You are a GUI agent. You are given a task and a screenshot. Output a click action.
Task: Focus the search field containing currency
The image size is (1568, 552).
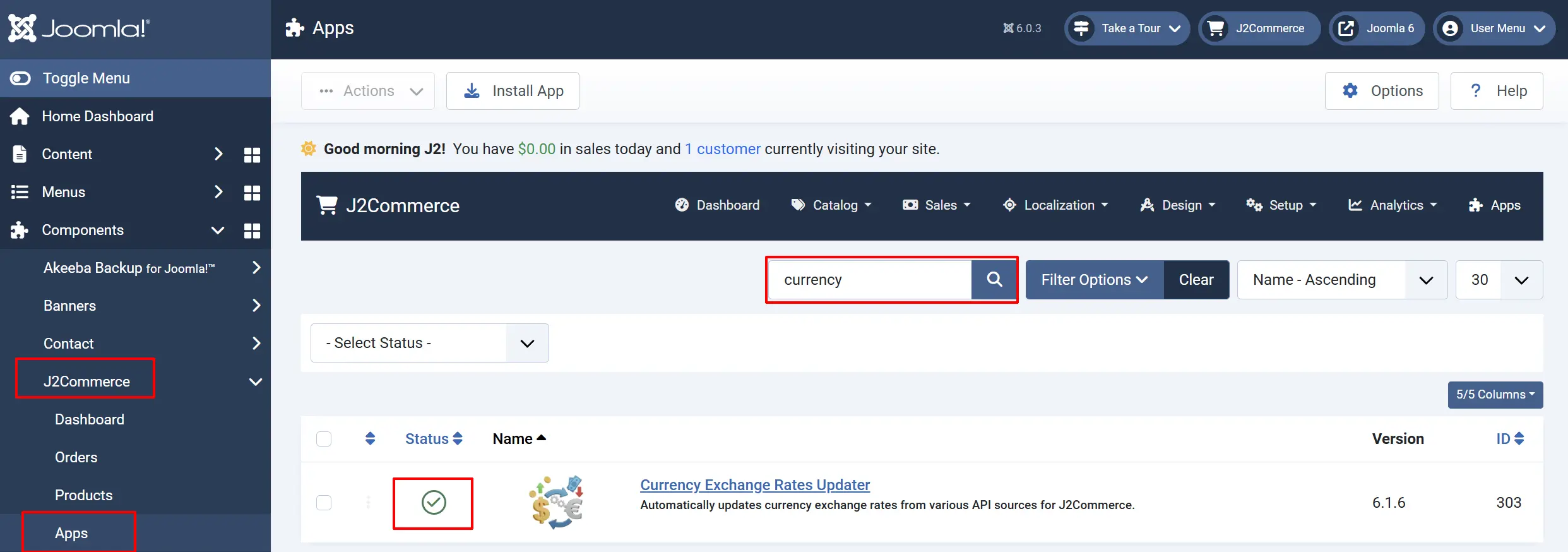[x=870, y=280]
